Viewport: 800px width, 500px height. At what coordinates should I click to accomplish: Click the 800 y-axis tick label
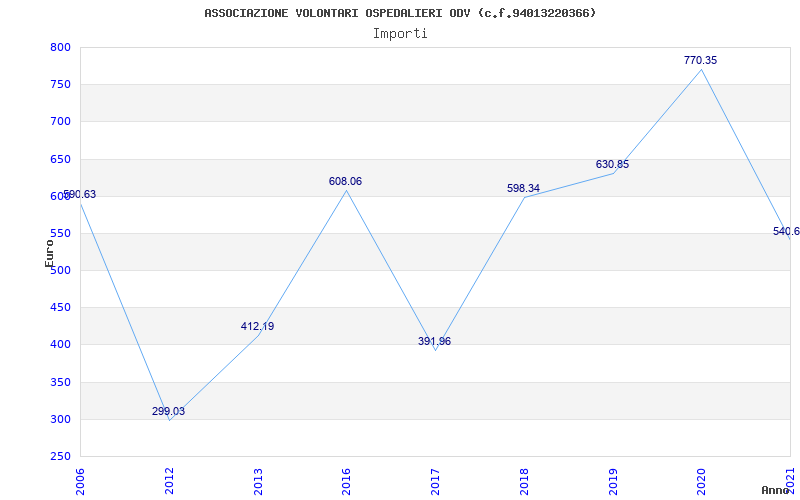(60, 47)
